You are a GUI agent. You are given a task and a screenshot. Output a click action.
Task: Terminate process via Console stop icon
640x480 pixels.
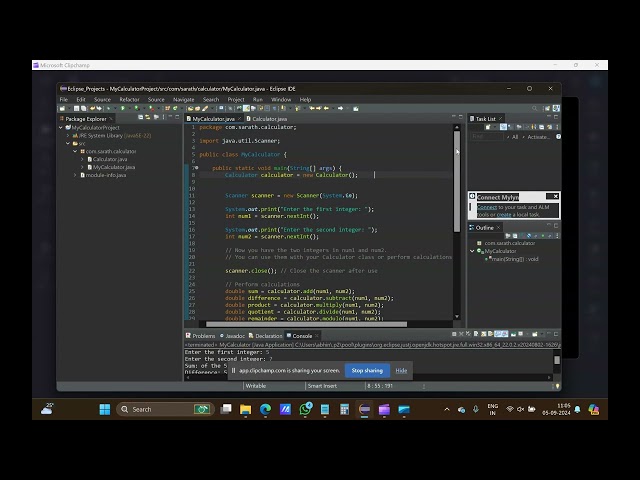click(454, 334)
